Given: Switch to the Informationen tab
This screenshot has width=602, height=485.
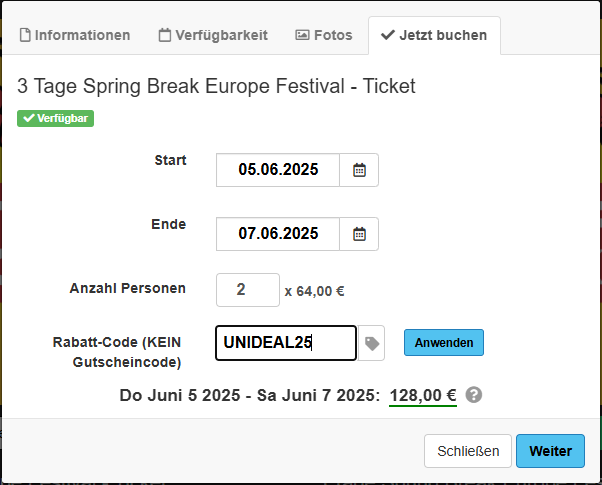Looking at the screenshot, I should coord(75,35).
